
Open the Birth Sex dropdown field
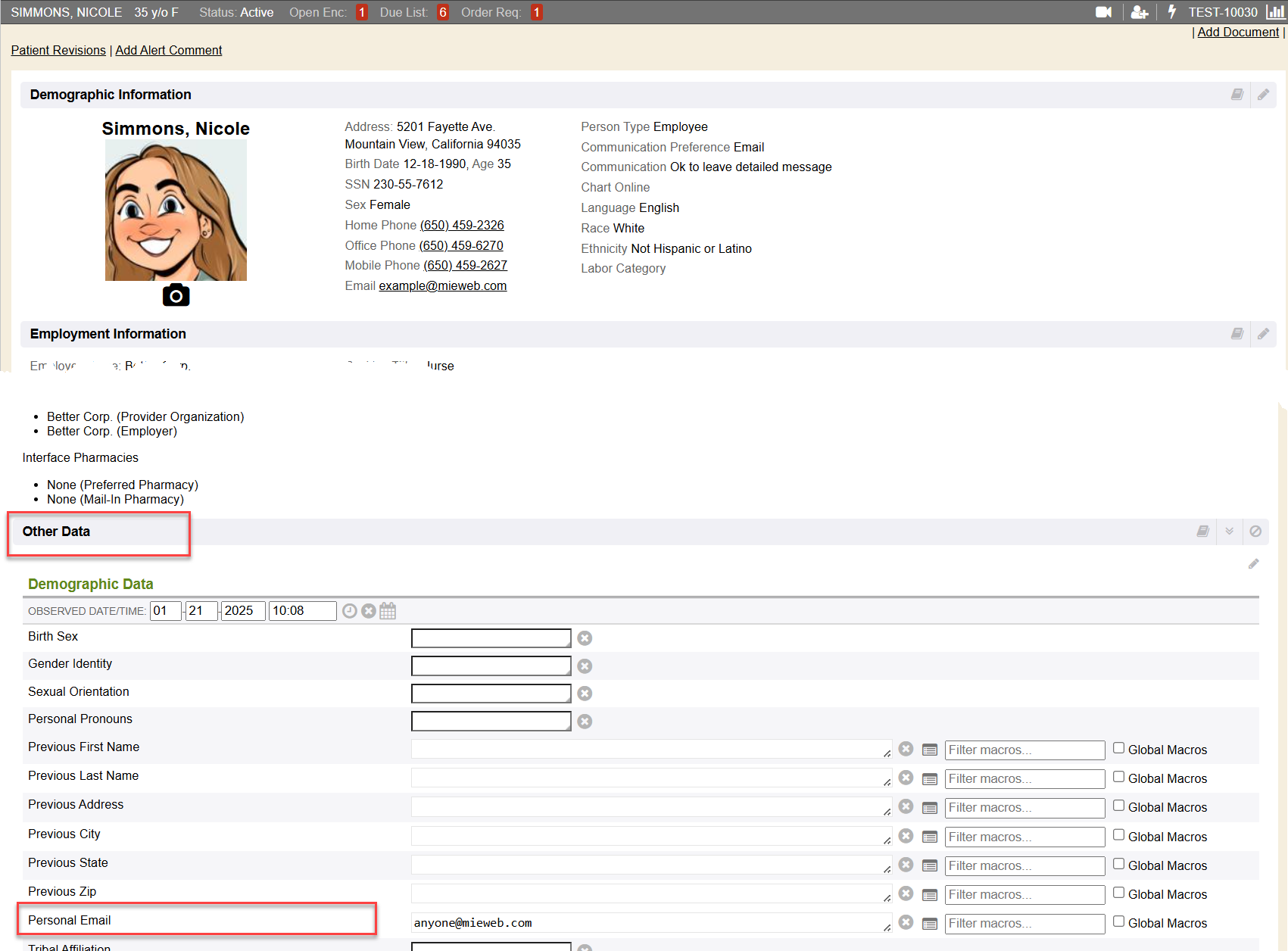tap(491, 638)
